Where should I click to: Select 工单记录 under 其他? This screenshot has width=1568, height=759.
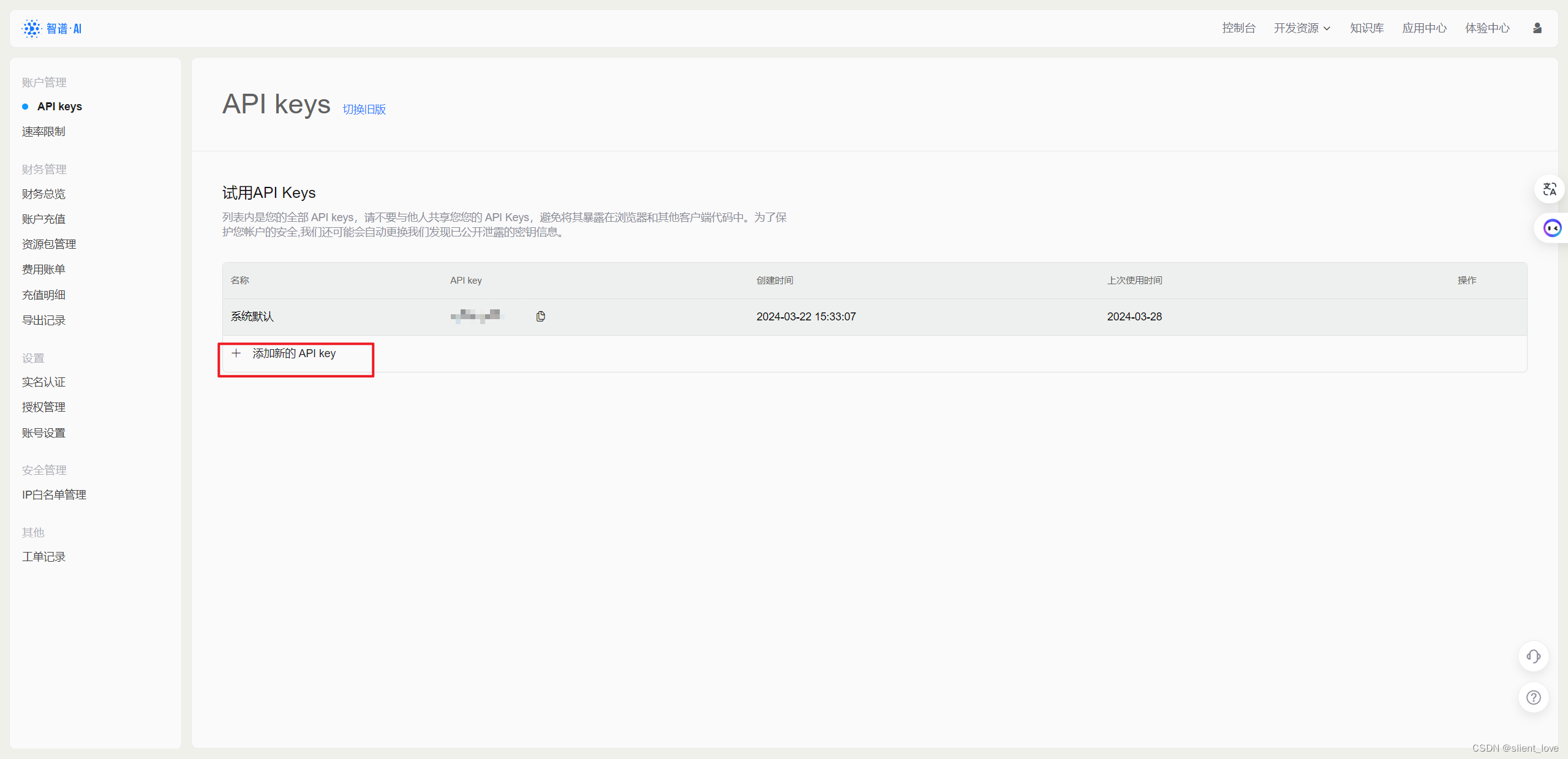[x=43, y=556]
